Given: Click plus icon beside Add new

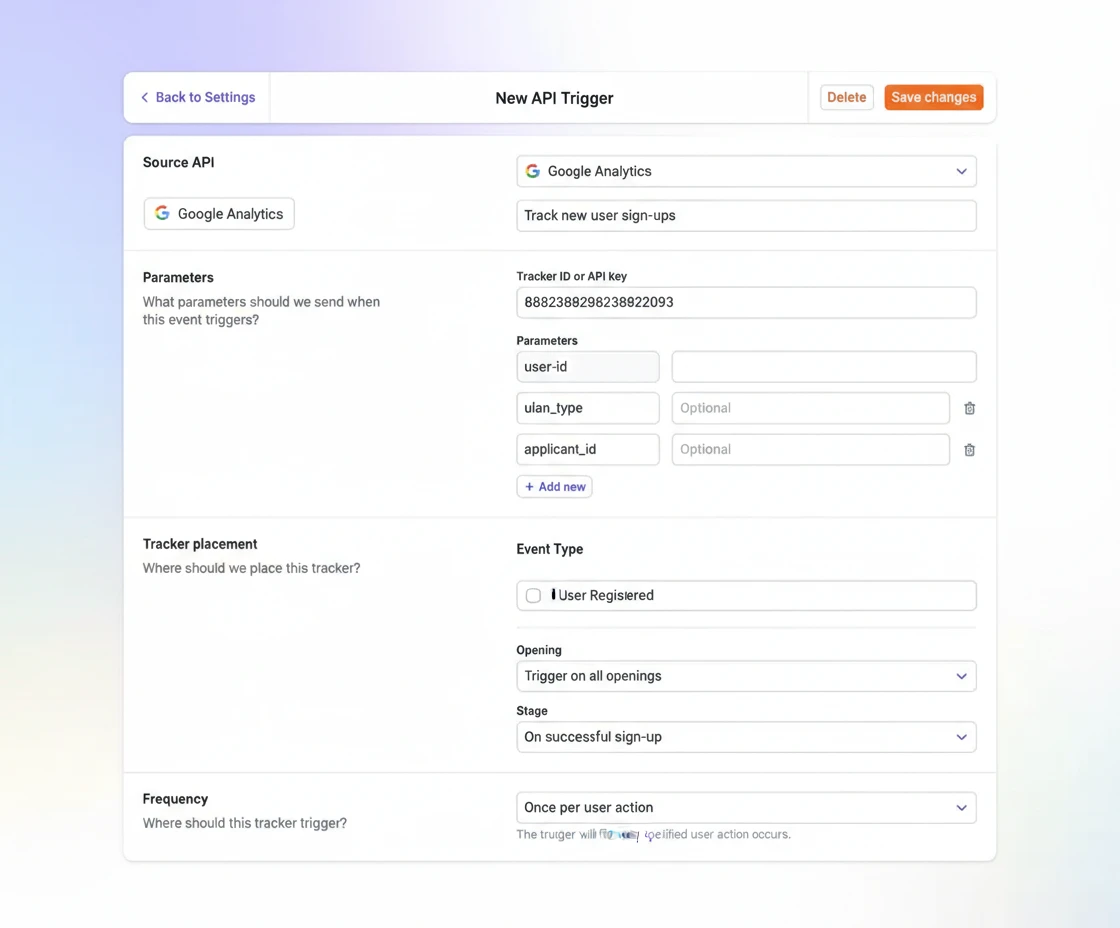Looking at the screenshot, I should tap(529, 487).
